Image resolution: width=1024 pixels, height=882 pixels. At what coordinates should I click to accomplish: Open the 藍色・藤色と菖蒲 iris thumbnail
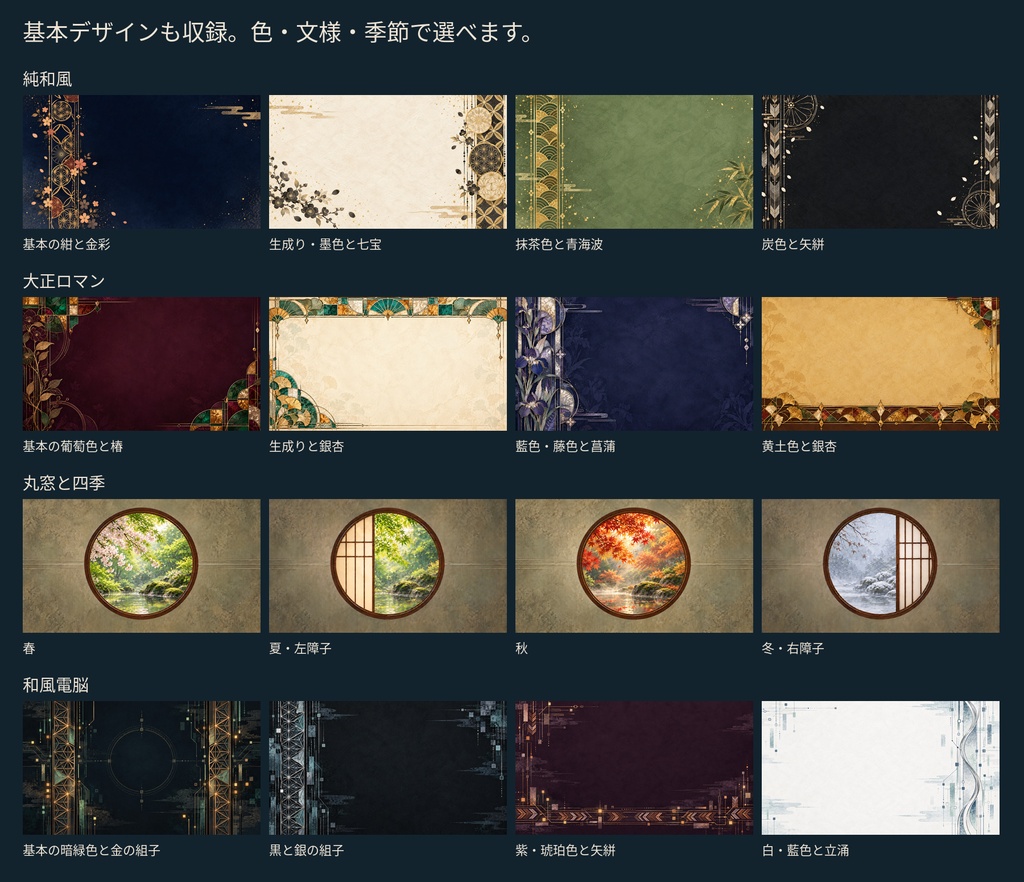634,364
